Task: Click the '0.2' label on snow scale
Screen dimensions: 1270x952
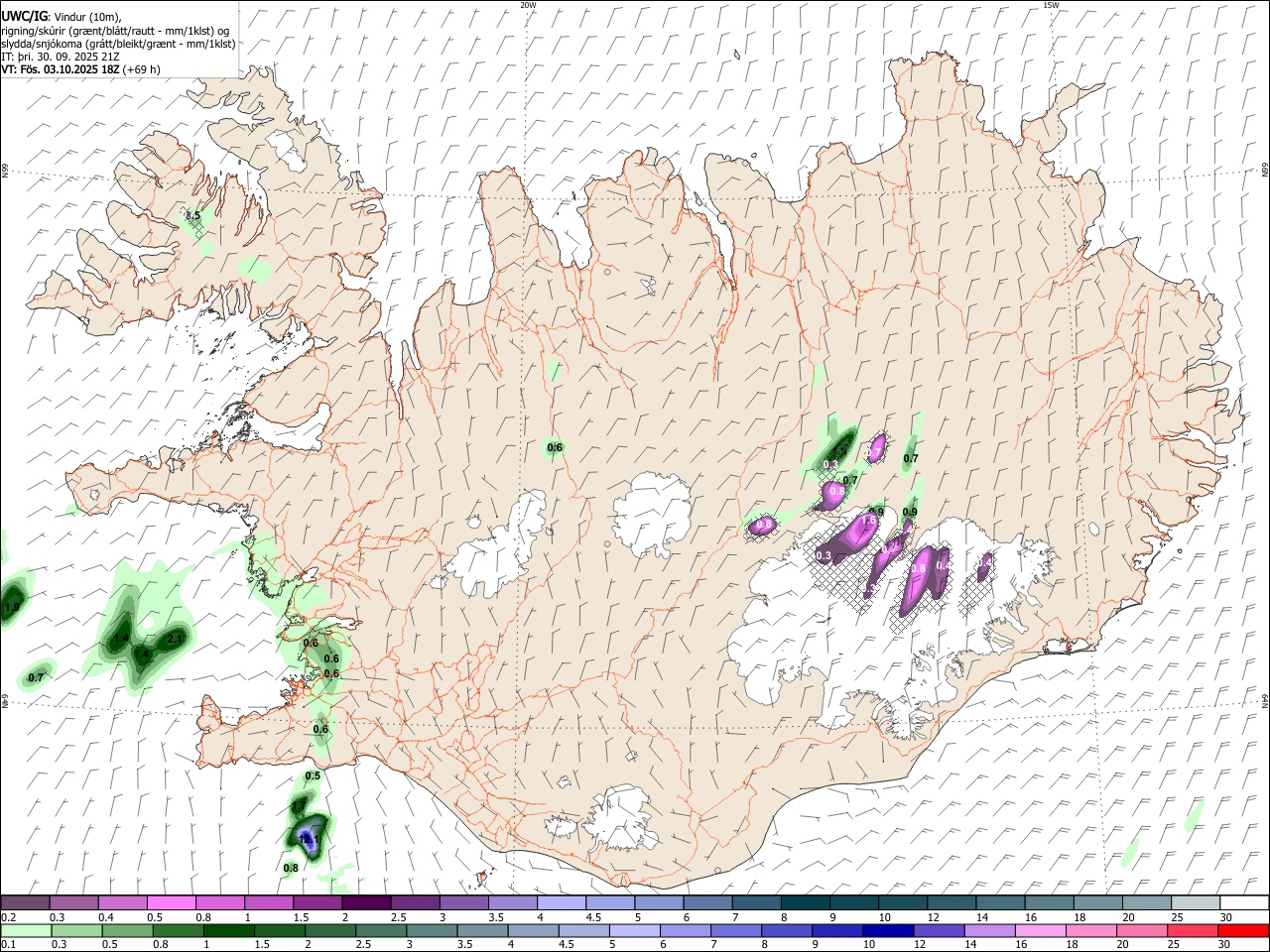Action: click(x=8, y=917)
